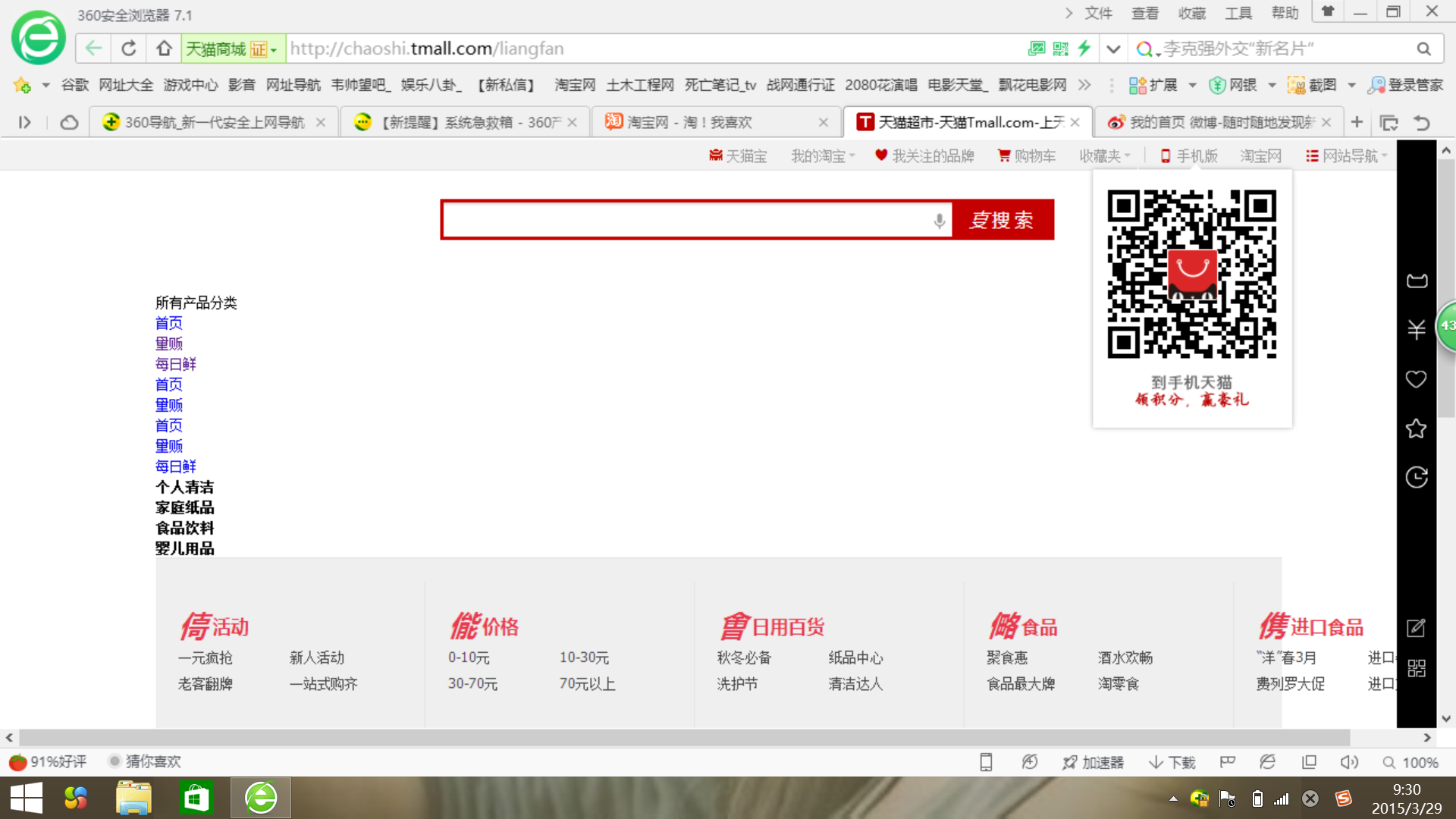The height and width of the screenshot is (819, 1456).
Task: Open the favorites star icon
Action: tap(22, 85)
